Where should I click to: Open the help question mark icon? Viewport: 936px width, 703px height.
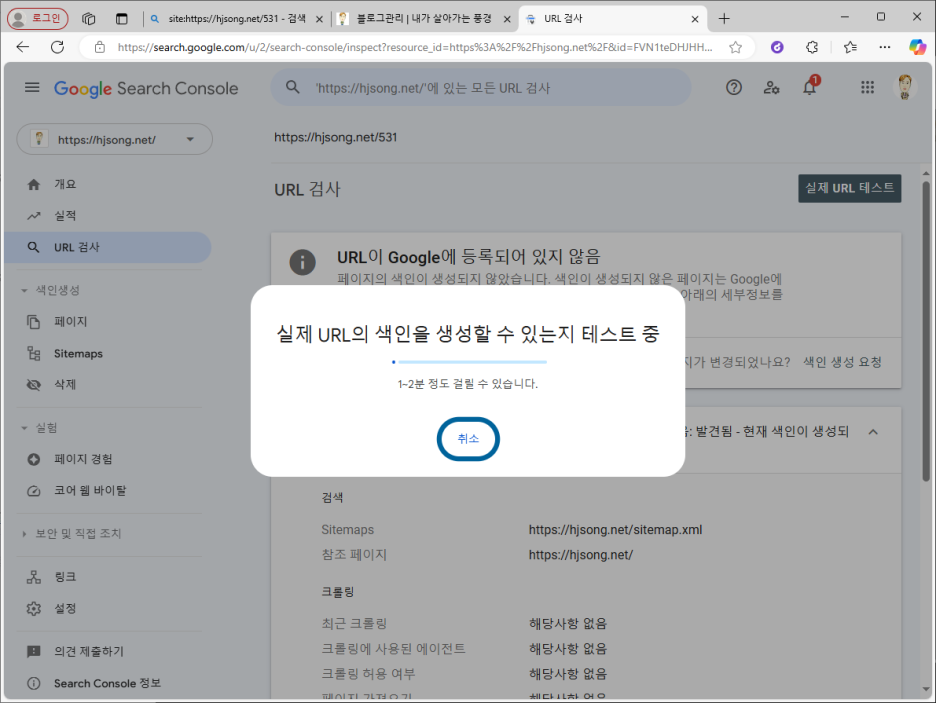tap(734, 88)
